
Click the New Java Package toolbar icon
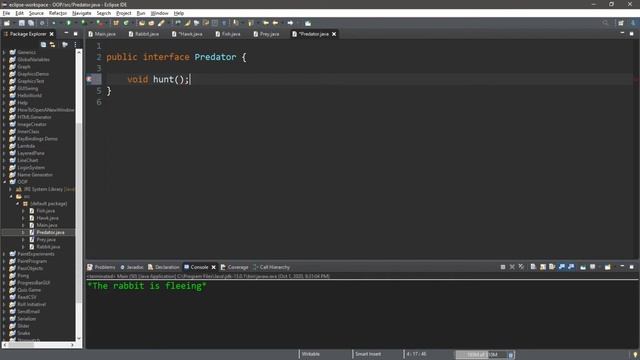pos(116,23)
